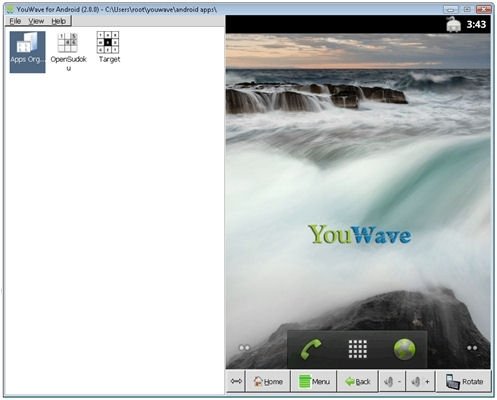Select the Apps Org app icon
Screen dimensions: 497x400
click(x=27, y=52)
